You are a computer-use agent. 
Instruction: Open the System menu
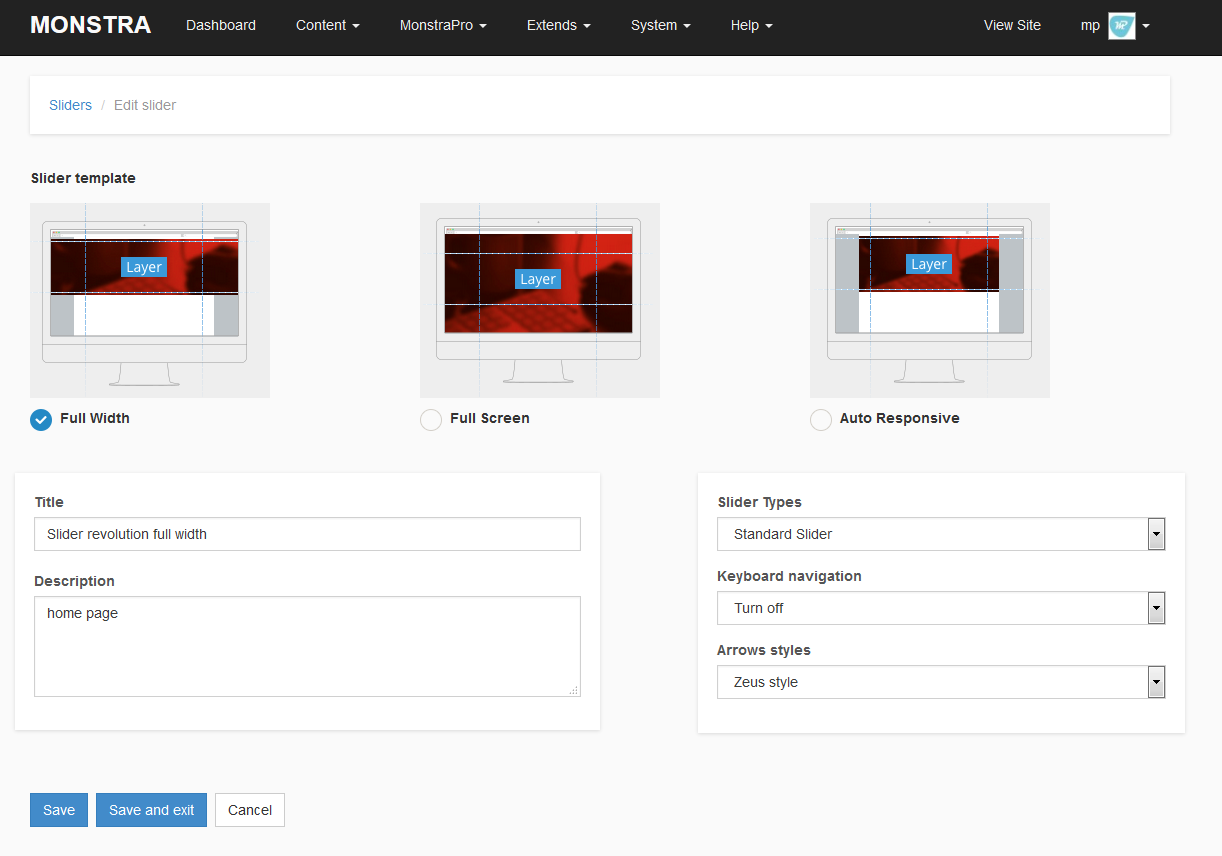point(660,25)
